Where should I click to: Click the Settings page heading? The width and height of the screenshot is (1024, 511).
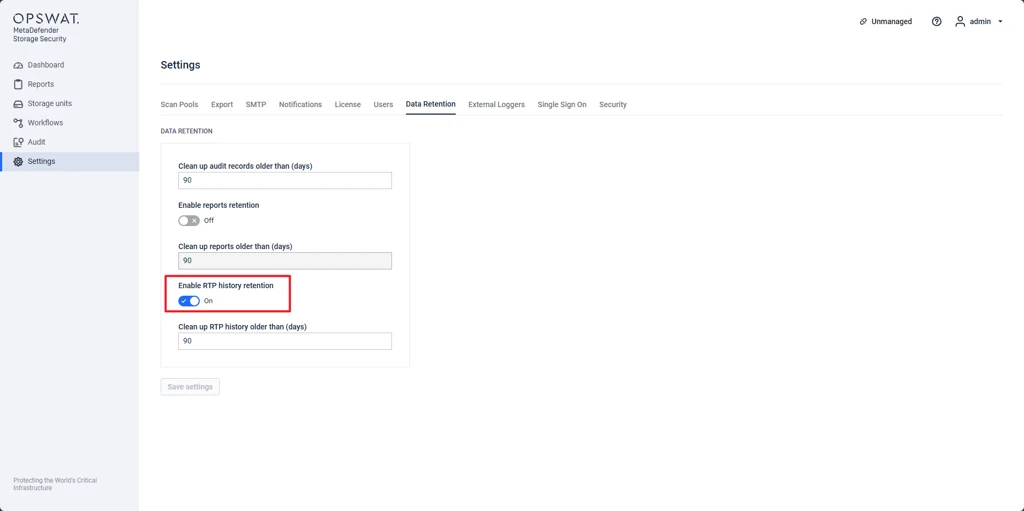(x=180, y=65)
